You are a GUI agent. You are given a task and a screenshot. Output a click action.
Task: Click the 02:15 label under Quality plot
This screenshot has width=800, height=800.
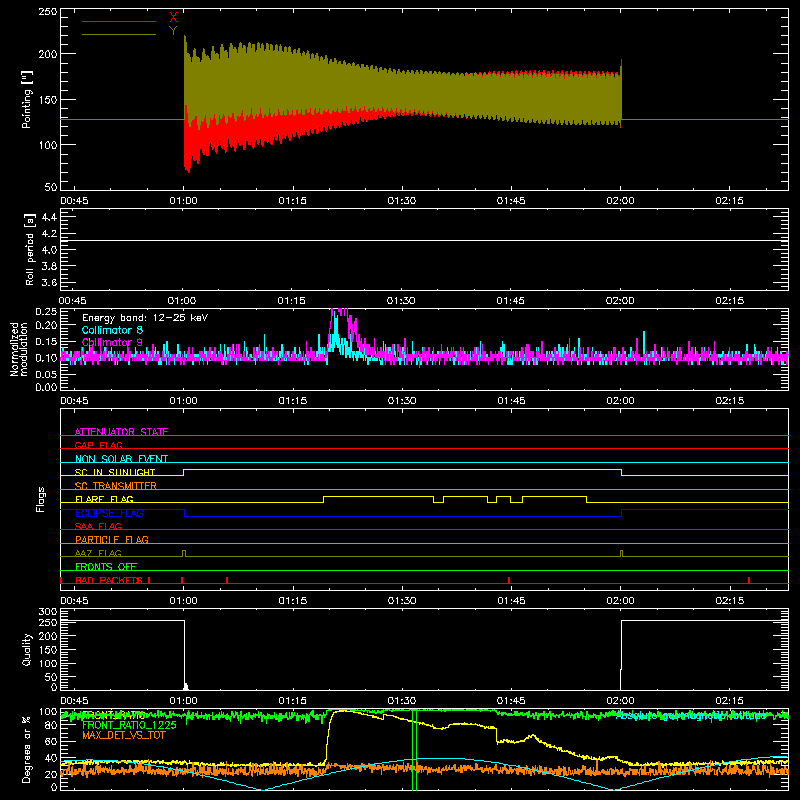point(729,701)
